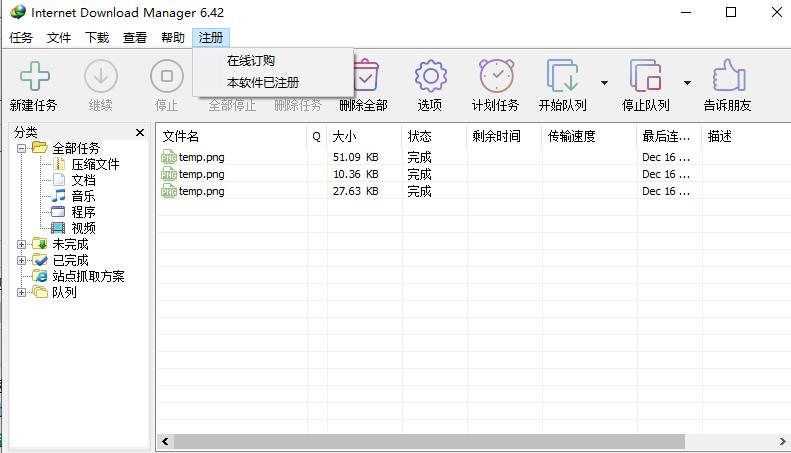The image size is (791, 453).
Task: Open dropdown arrow next to 停止队列
Action: pyautogui.click(x=687, y=83)
